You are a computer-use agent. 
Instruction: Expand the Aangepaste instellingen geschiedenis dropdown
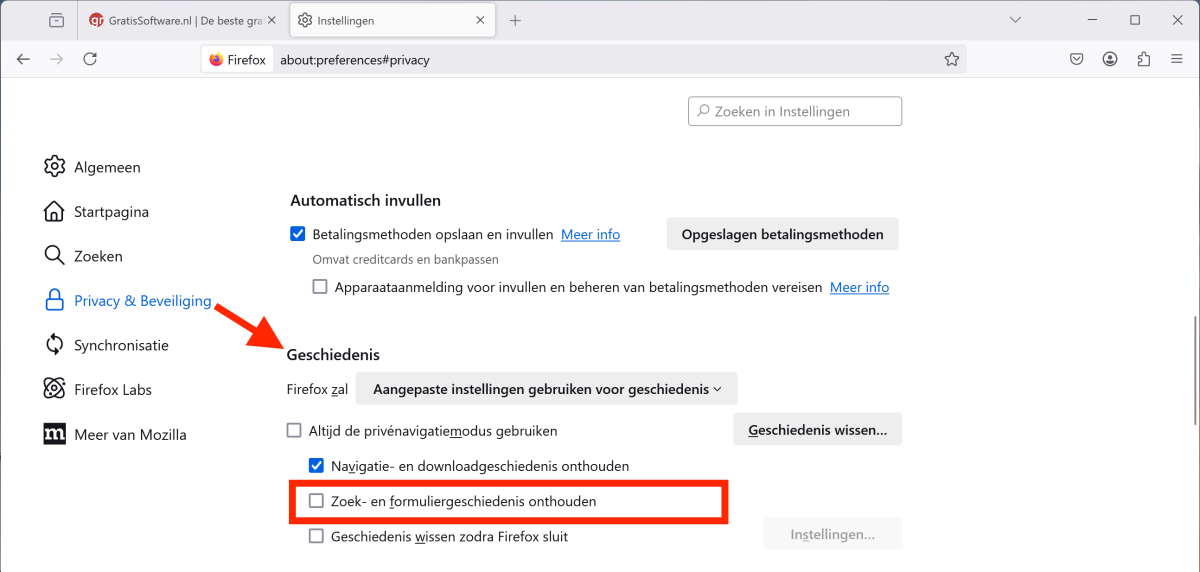[546, 389]
